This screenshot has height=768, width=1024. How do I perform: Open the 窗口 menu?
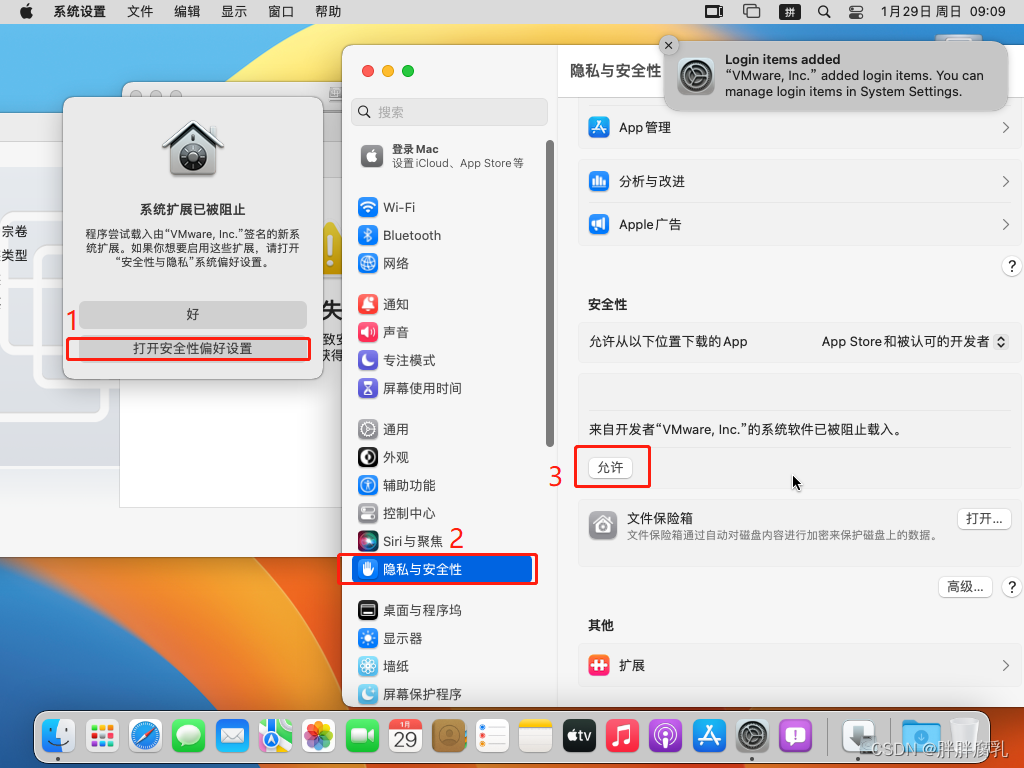[281, 12]
